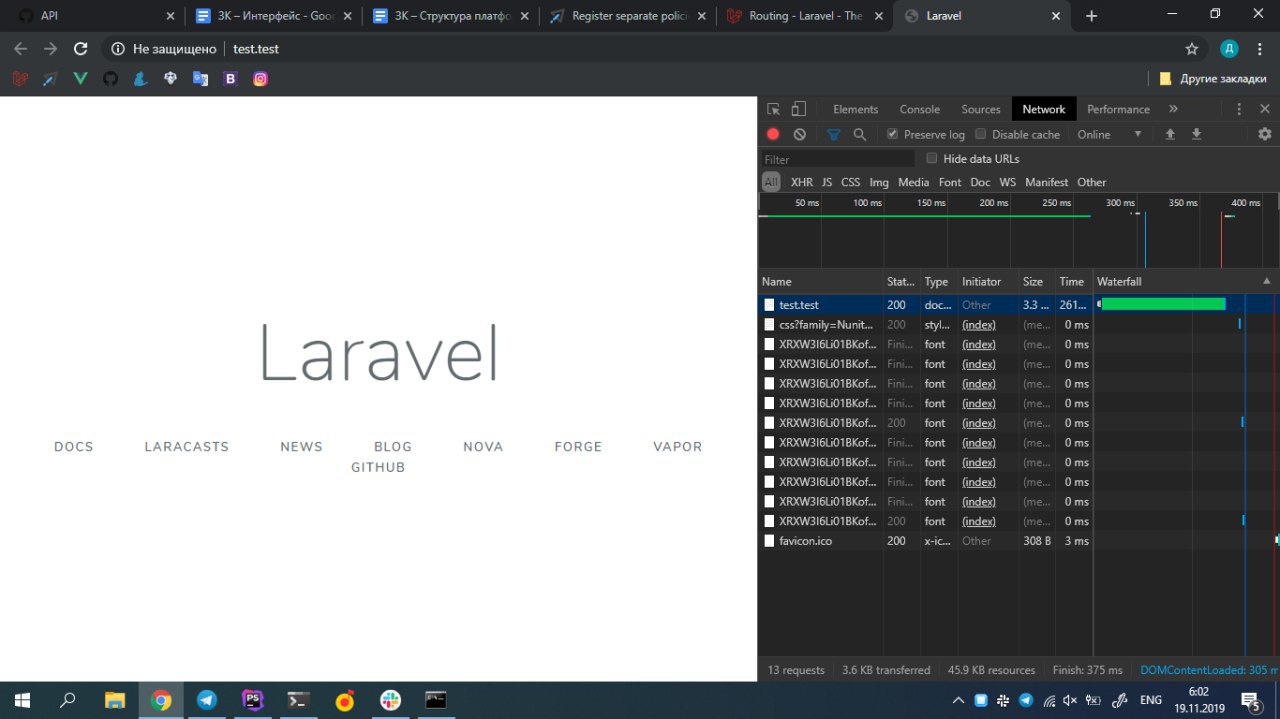This screenshot has height=719, width=1280.
Task: Select the All filter type
Action: [771, 182]
